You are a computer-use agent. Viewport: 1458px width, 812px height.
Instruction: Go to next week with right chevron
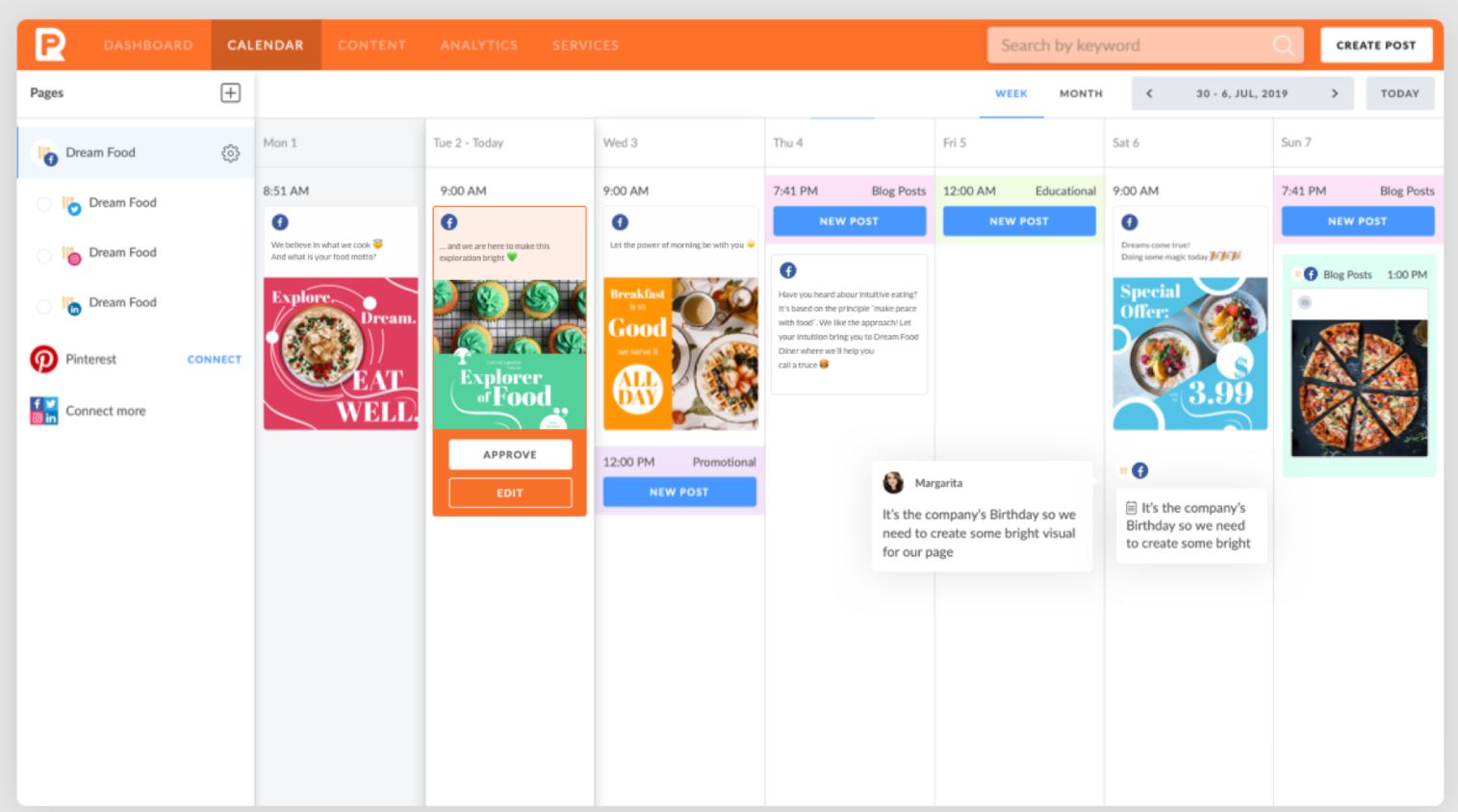point(1335,93)
